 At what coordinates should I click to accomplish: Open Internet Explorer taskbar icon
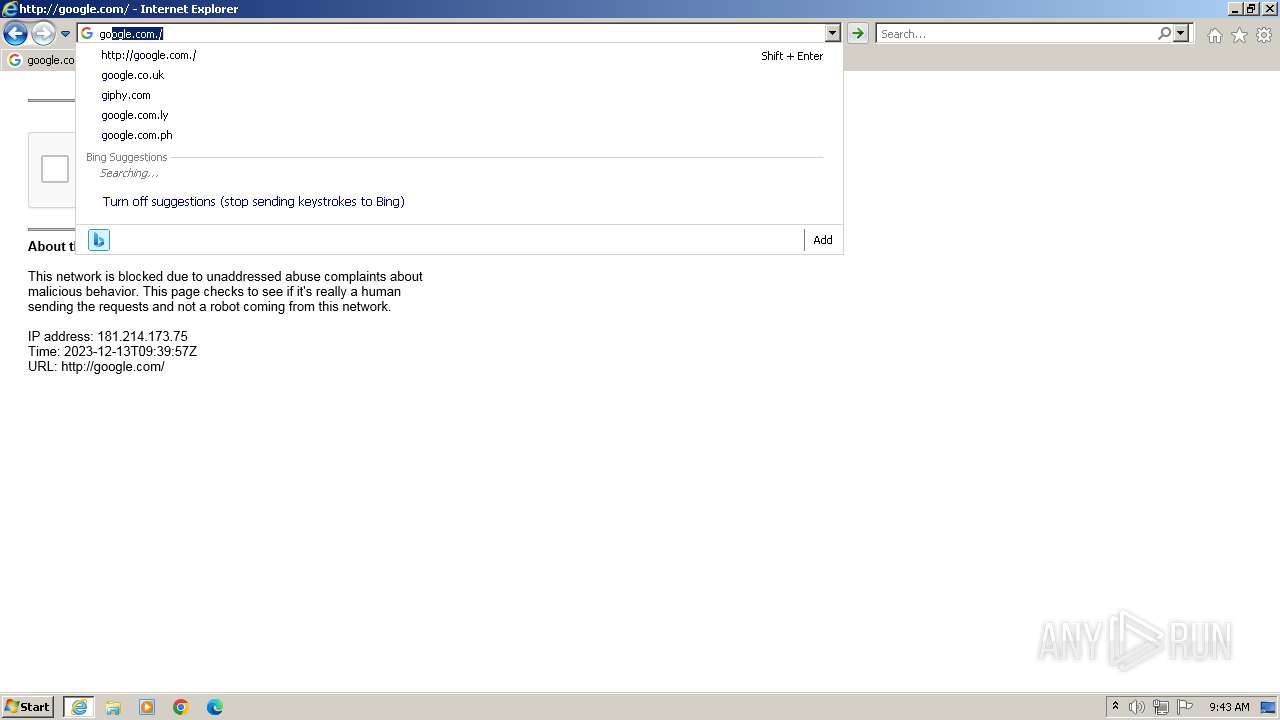click(79, 707)
